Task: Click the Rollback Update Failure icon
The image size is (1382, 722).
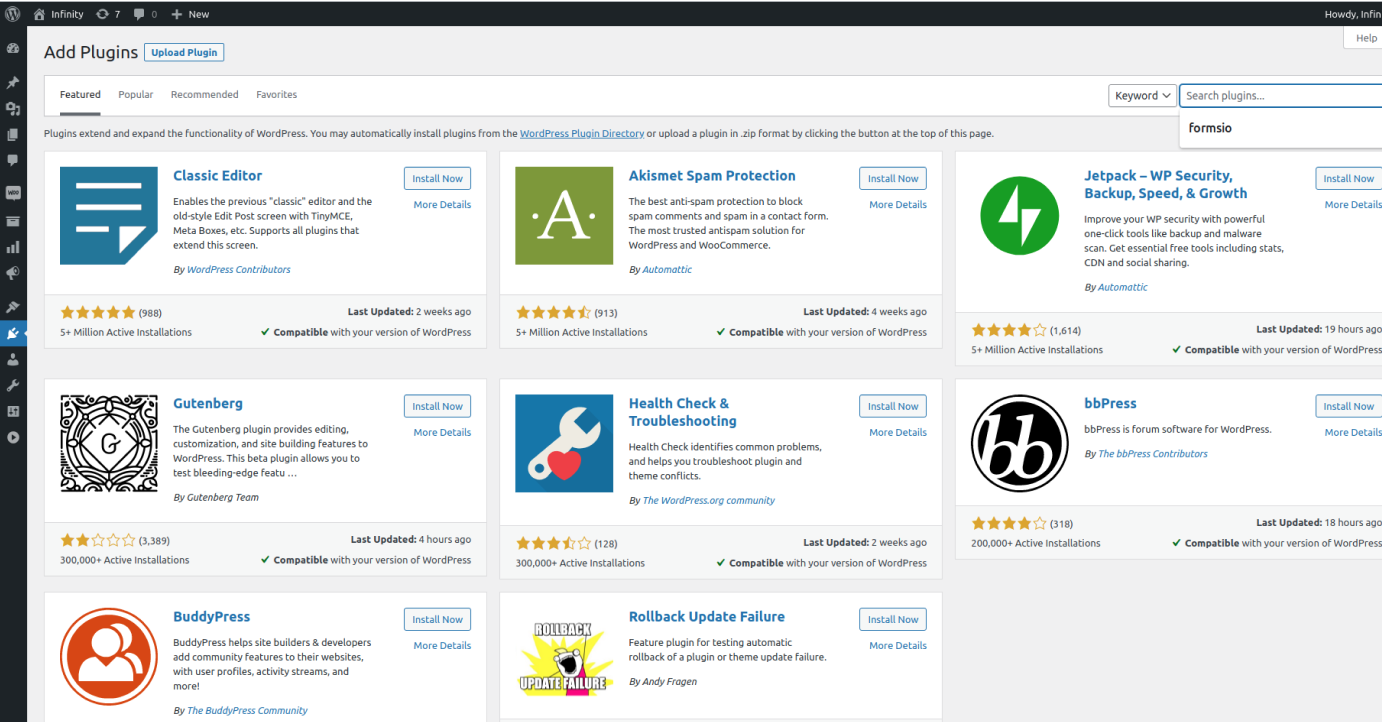Action: [564, 657]
